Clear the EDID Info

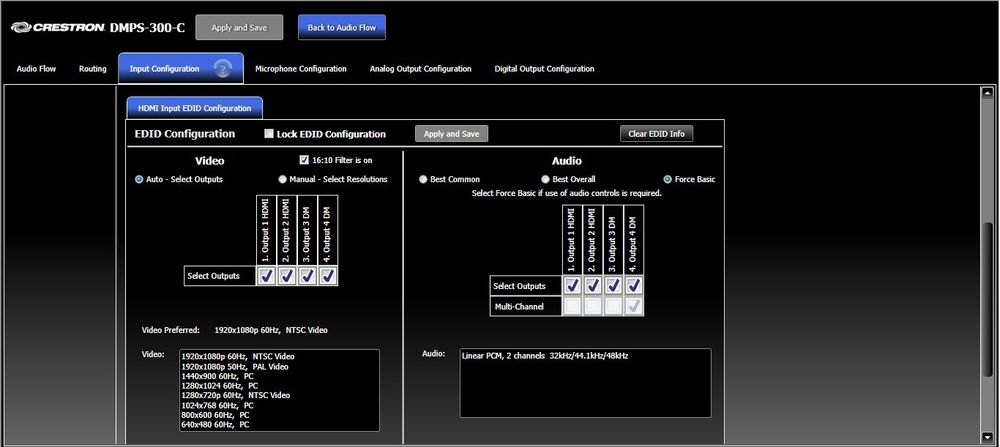pos(656,134)
